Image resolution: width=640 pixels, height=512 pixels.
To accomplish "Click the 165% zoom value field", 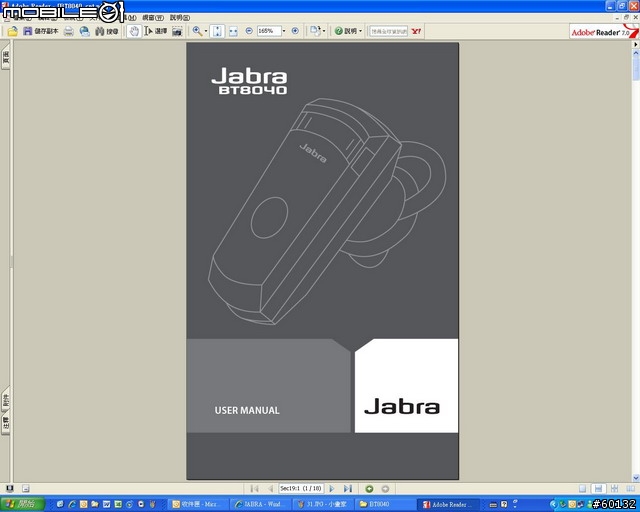I will (269, 31).
